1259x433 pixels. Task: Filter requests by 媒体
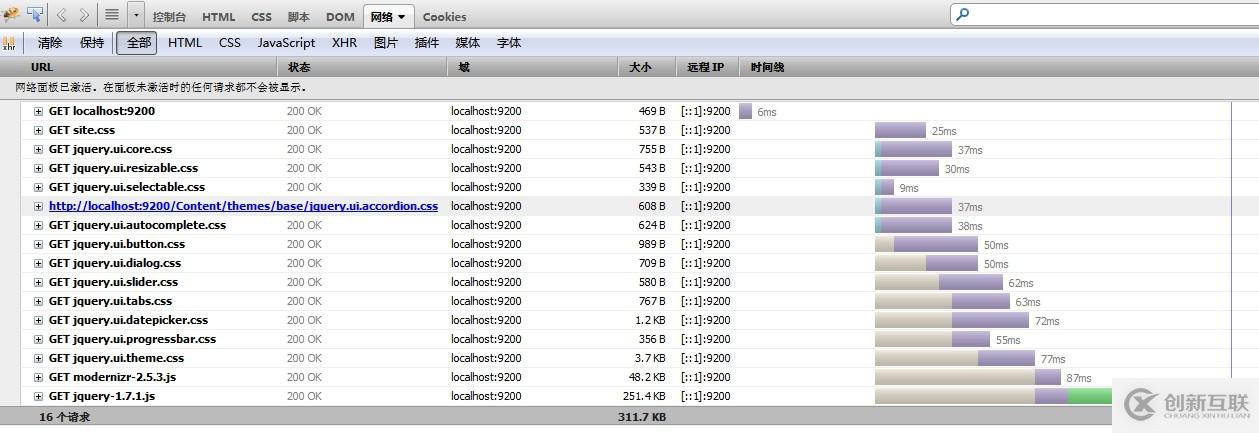(468, 43)
